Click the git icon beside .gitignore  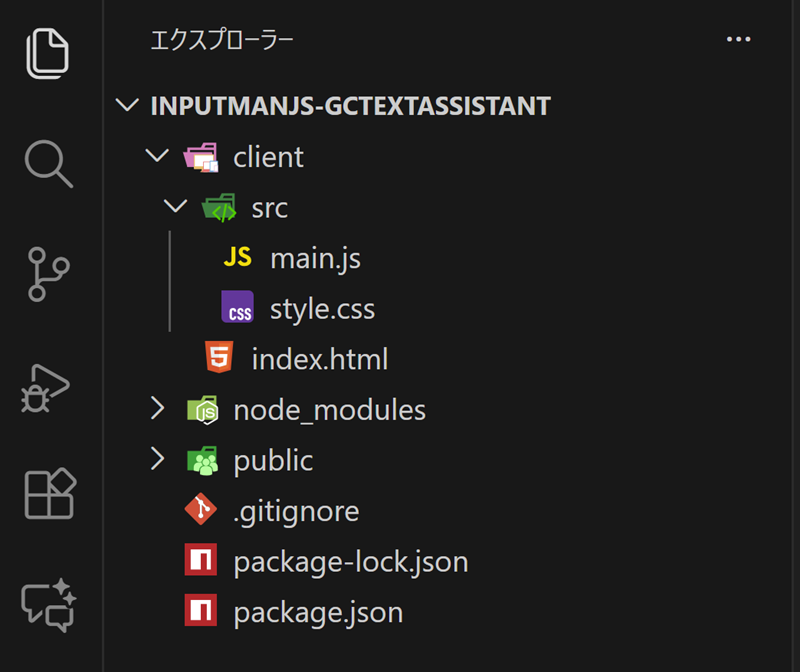(x=201, y=510)
